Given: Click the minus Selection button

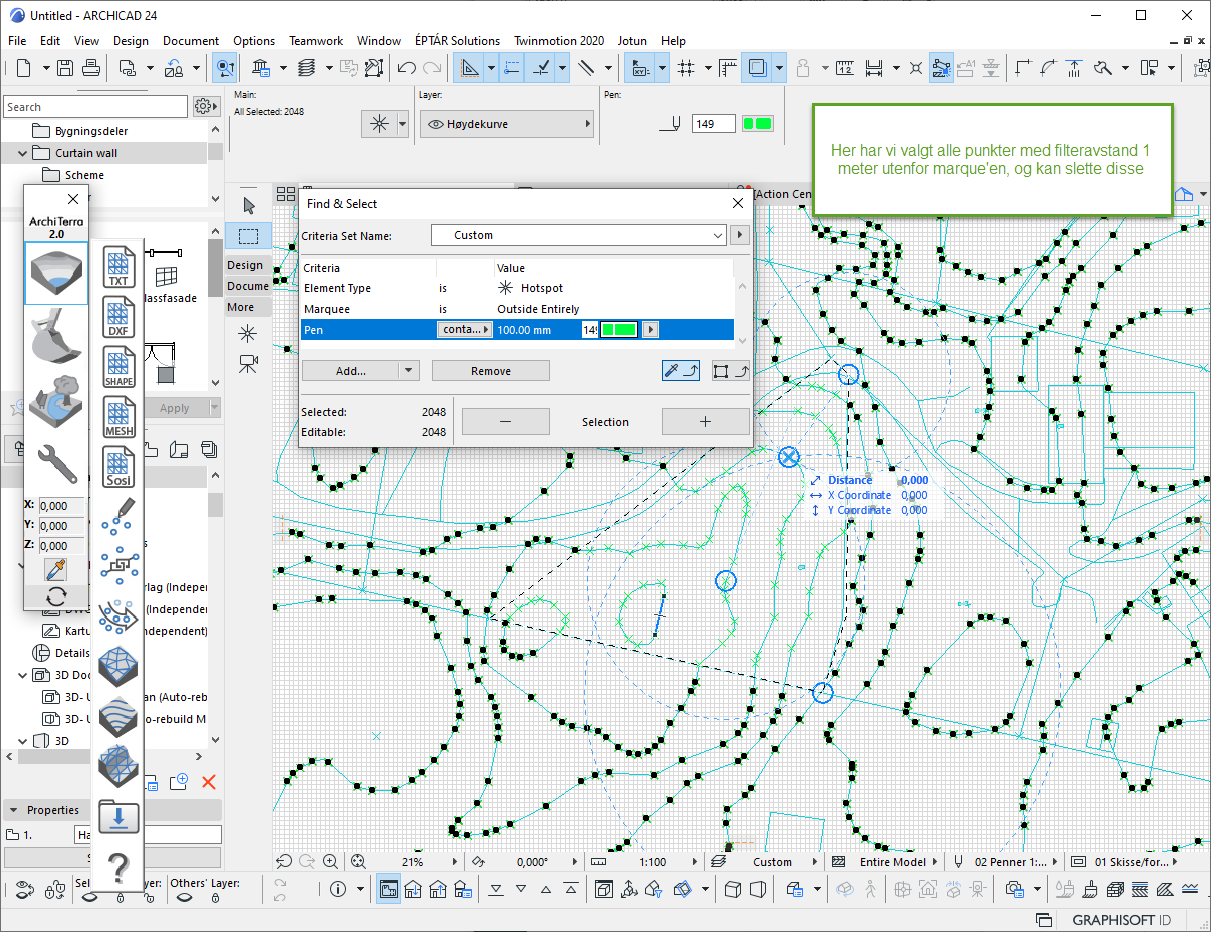Looking at the screenshot, I should tap(505, 422).
